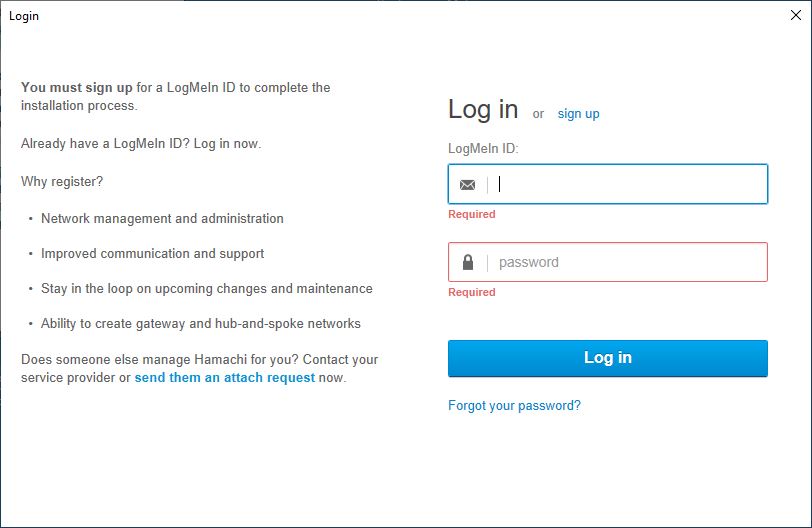Click gateway and hub-and-spoke networks bullet
Image resolution: width=812 pixels, height=528 pixels.
pyautogui.click(x=200, y=324)
